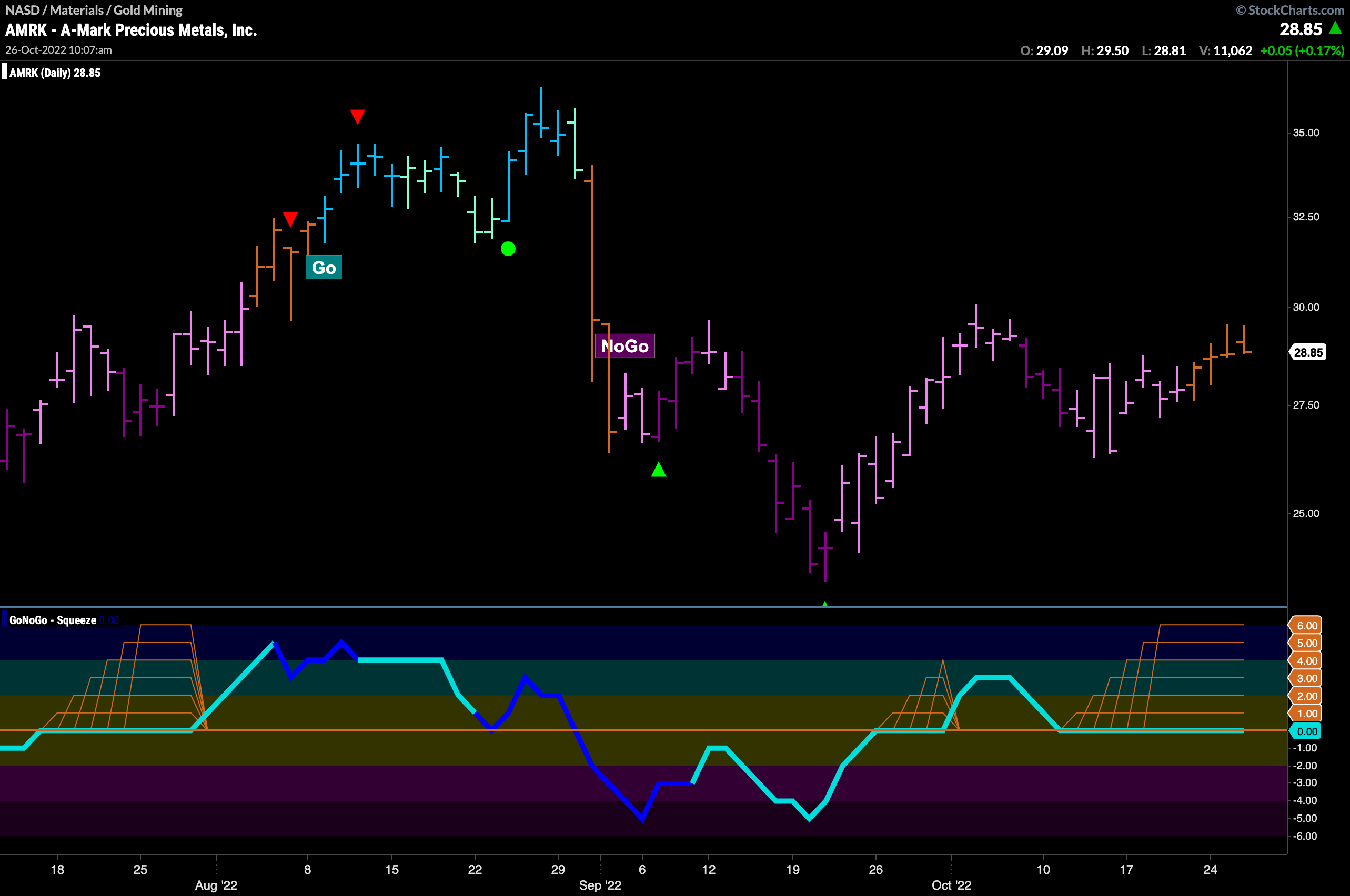Viewport: 1350px width, 896px height.
Task: Click the 6.00 orange squeeze level tag
Action: (x=1306, y=625)
